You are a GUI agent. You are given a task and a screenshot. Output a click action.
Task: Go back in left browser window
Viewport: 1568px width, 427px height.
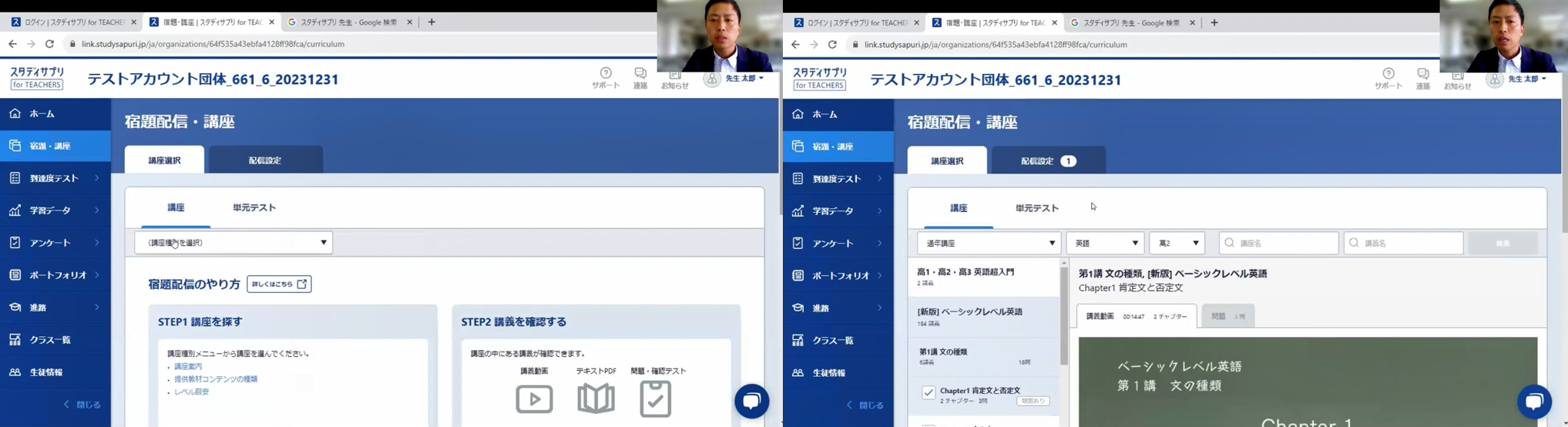[12, 44]
